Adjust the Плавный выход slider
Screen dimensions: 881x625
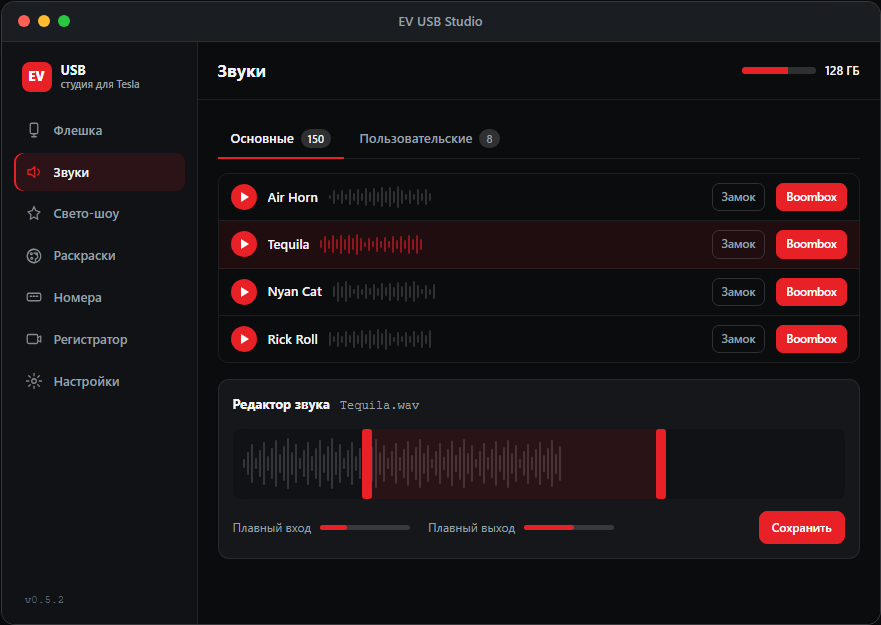click(569, 528)
